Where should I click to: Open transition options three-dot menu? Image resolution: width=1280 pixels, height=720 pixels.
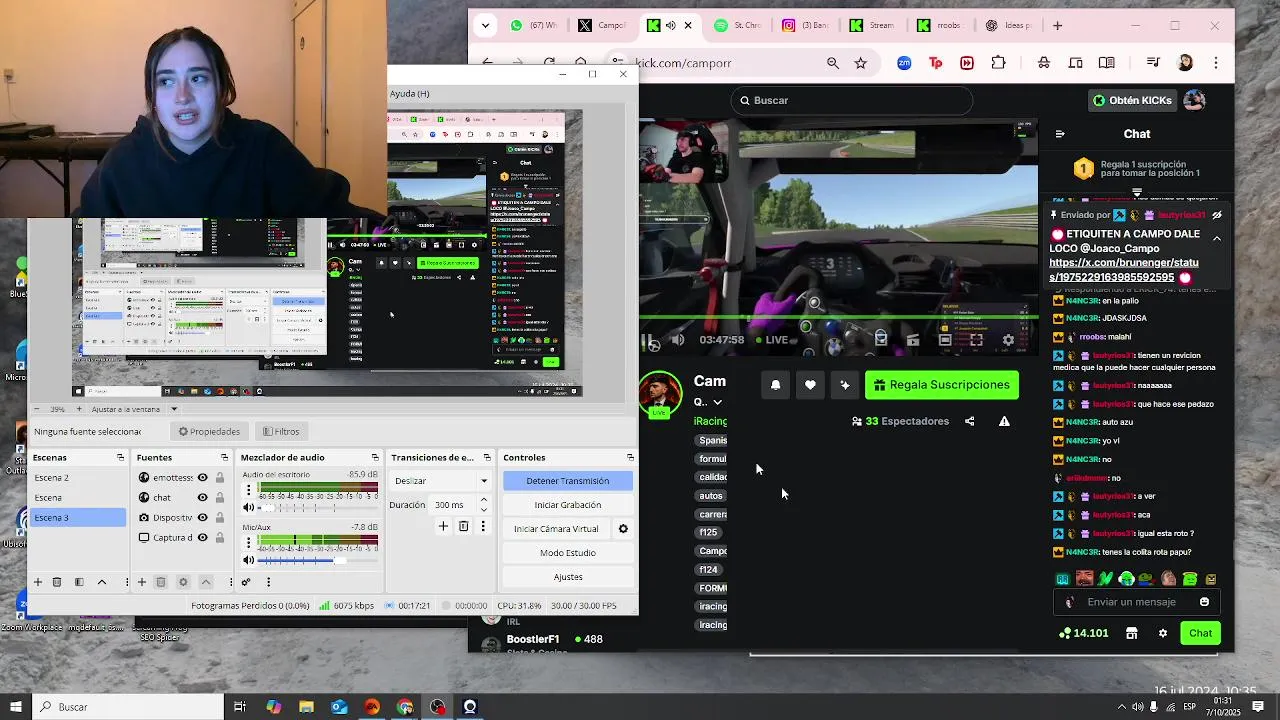(x=483, y=526)
